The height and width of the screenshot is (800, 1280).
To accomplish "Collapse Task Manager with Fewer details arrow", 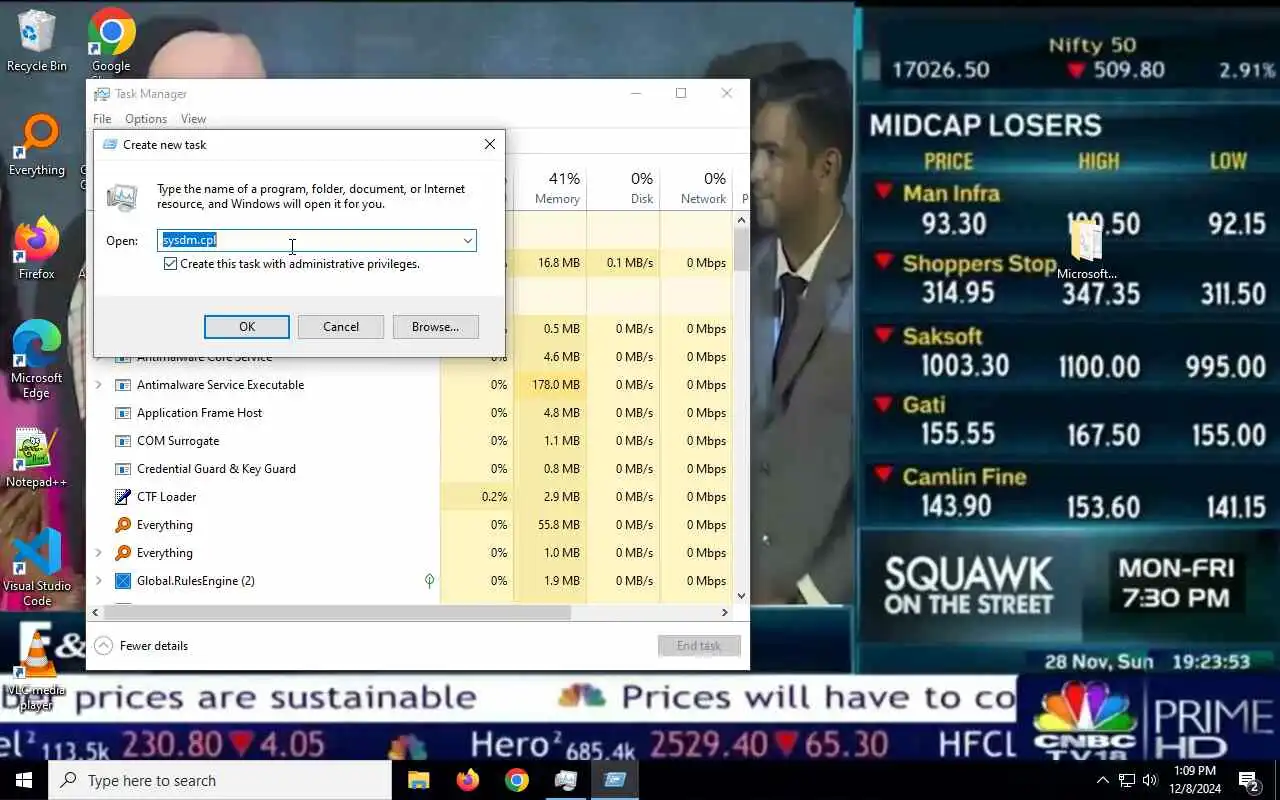I will [103, 646].
